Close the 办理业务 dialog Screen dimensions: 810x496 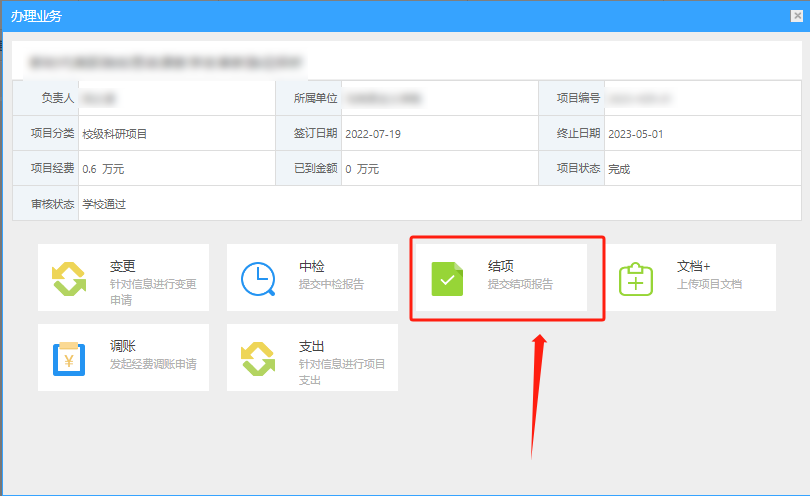[794, 17]
